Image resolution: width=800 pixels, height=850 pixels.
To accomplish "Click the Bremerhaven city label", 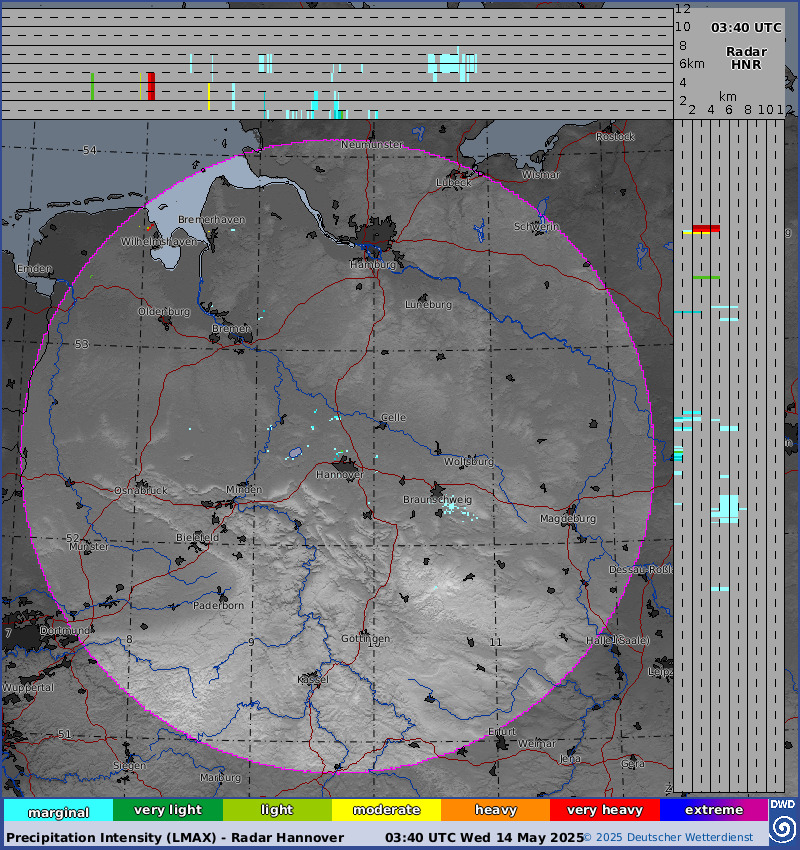I will coord(211,220).
